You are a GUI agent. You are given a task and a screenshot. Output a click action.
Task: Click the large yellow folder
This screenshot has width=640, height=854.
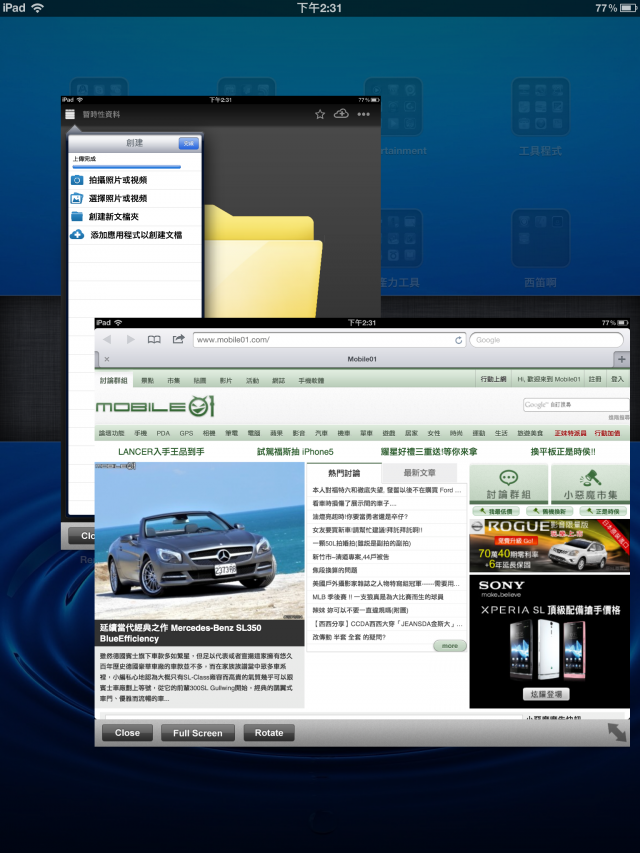[263, 261]
